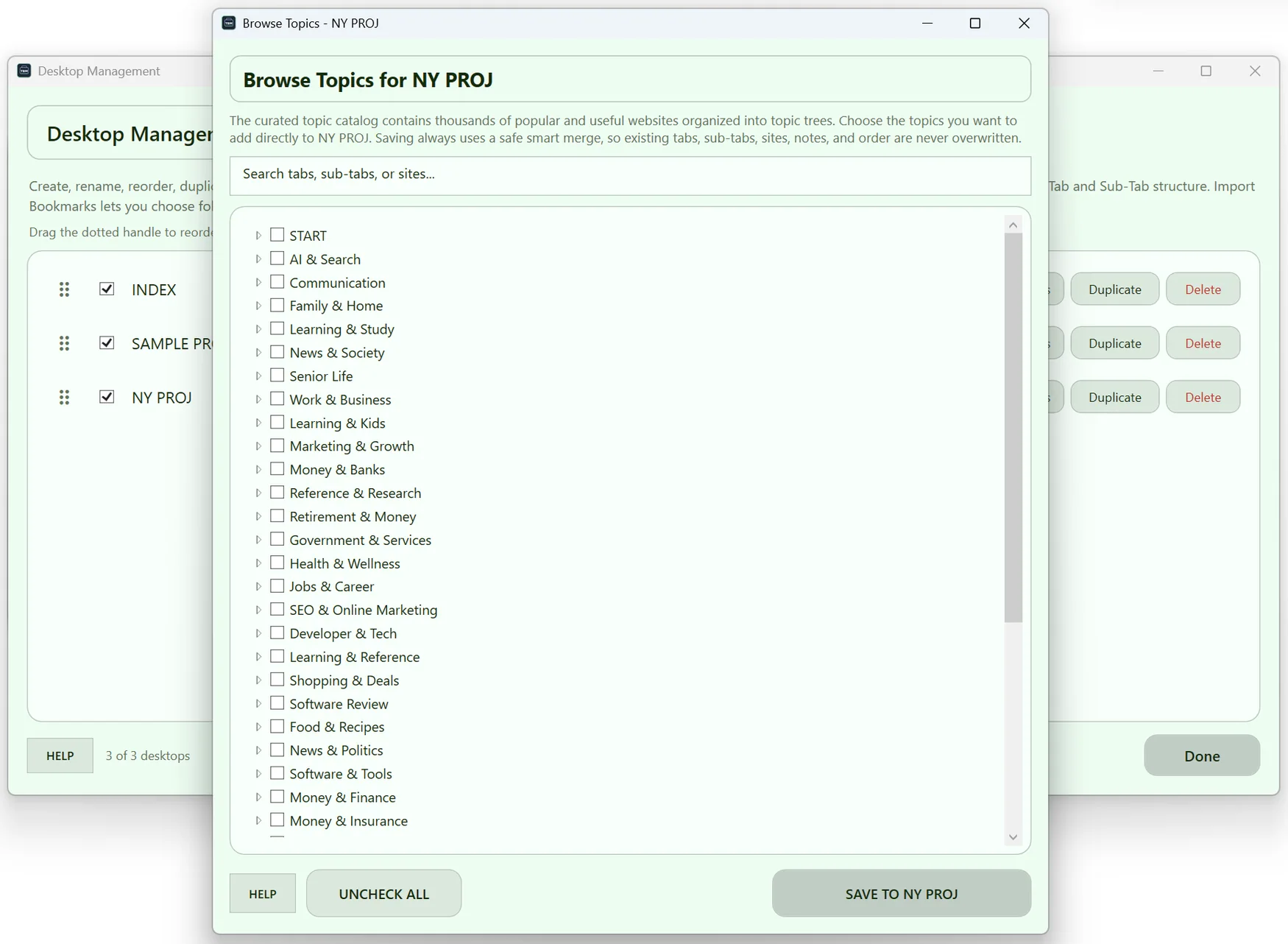Expand the Communication topic tree

point(258,283)
